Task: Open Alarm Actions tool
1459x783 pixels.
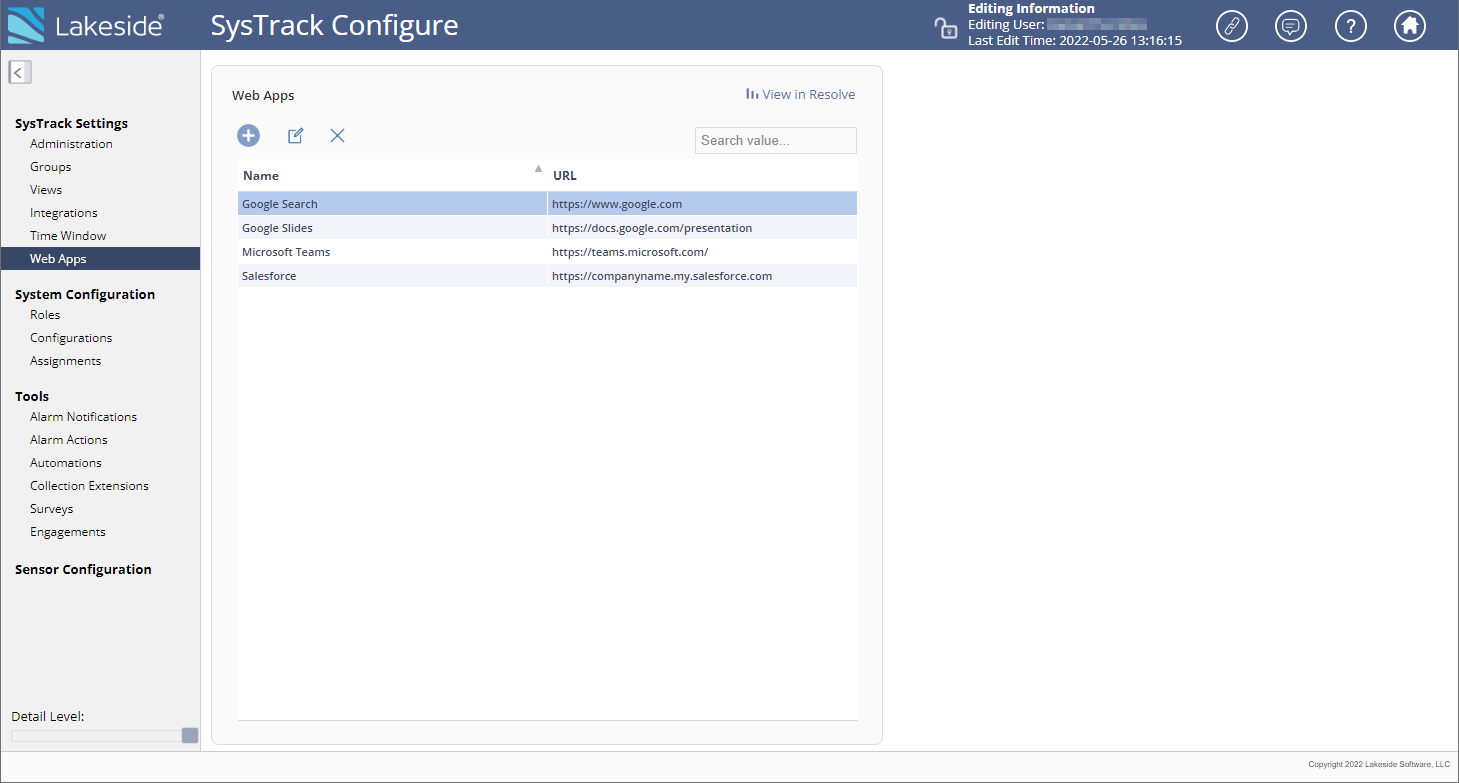Action: (68, 440)
